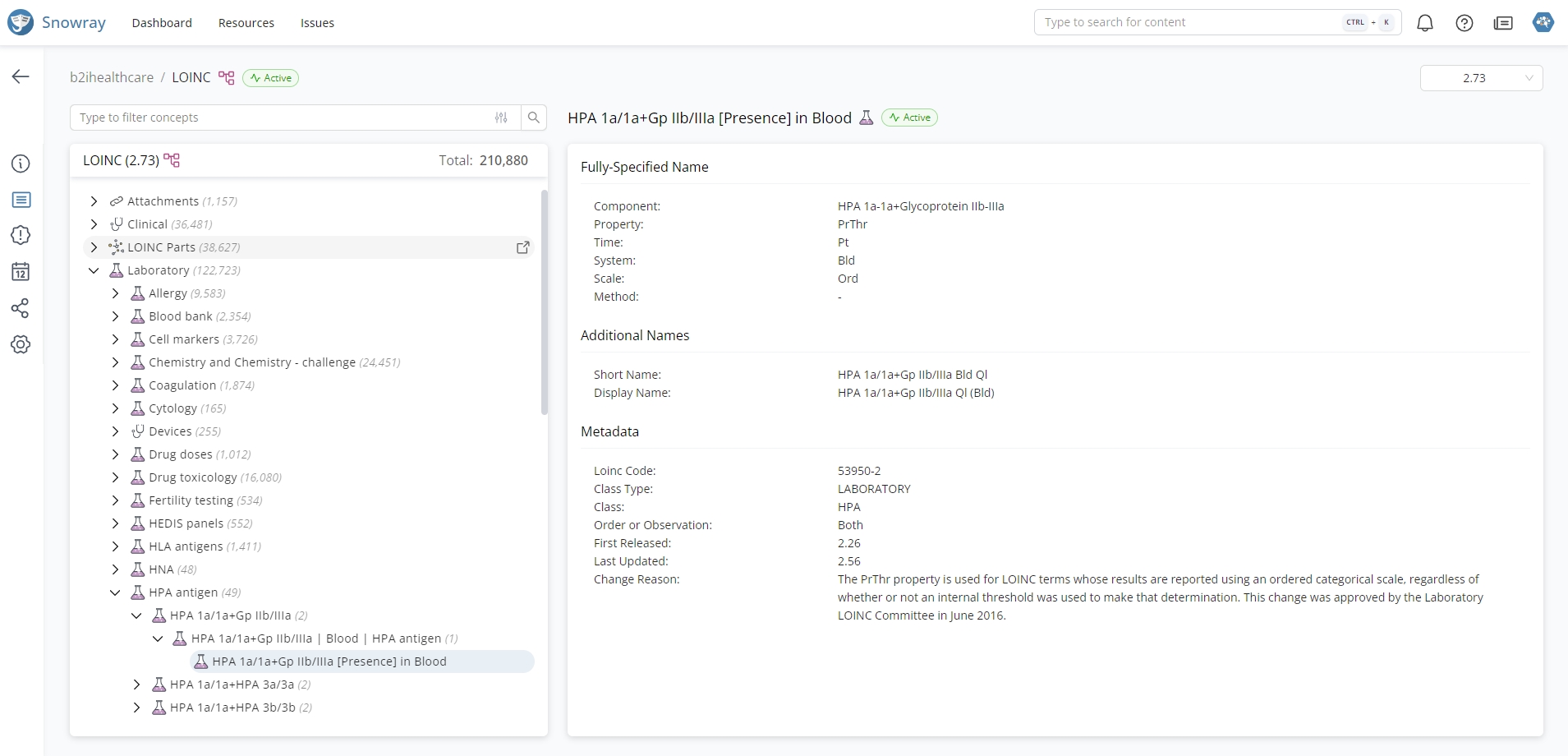Select Drug toxicology in the tree

pos(192,477)
